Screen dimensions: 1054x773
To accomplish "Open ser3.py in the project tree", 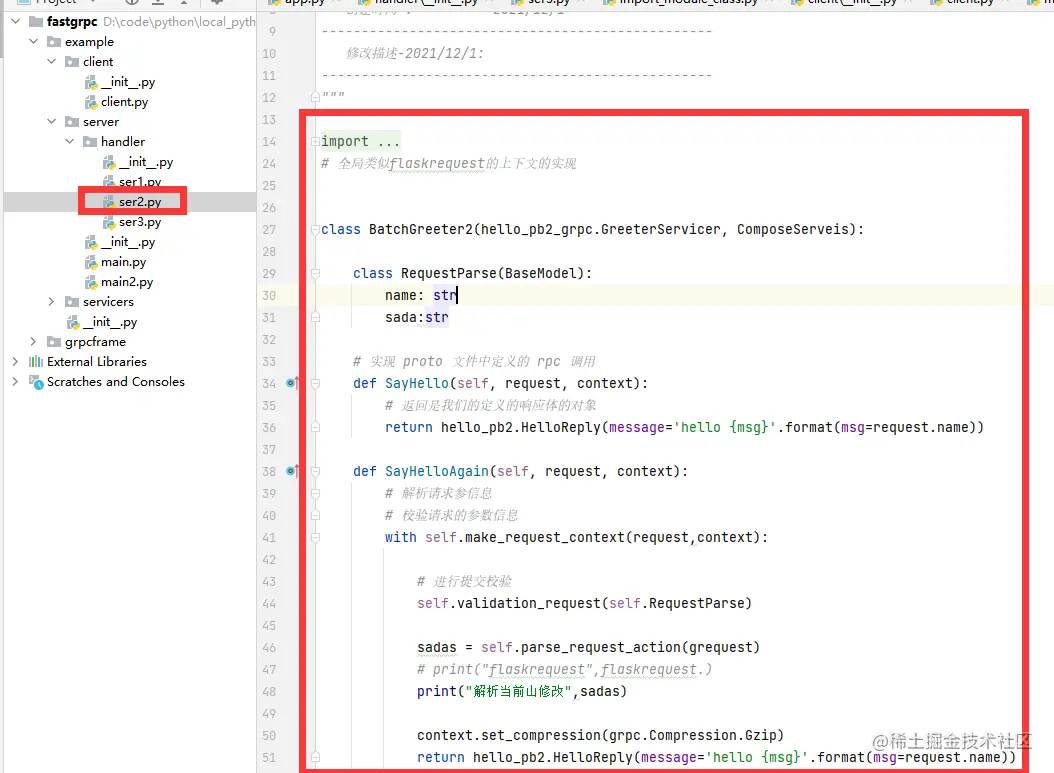I will click(140, 222).
